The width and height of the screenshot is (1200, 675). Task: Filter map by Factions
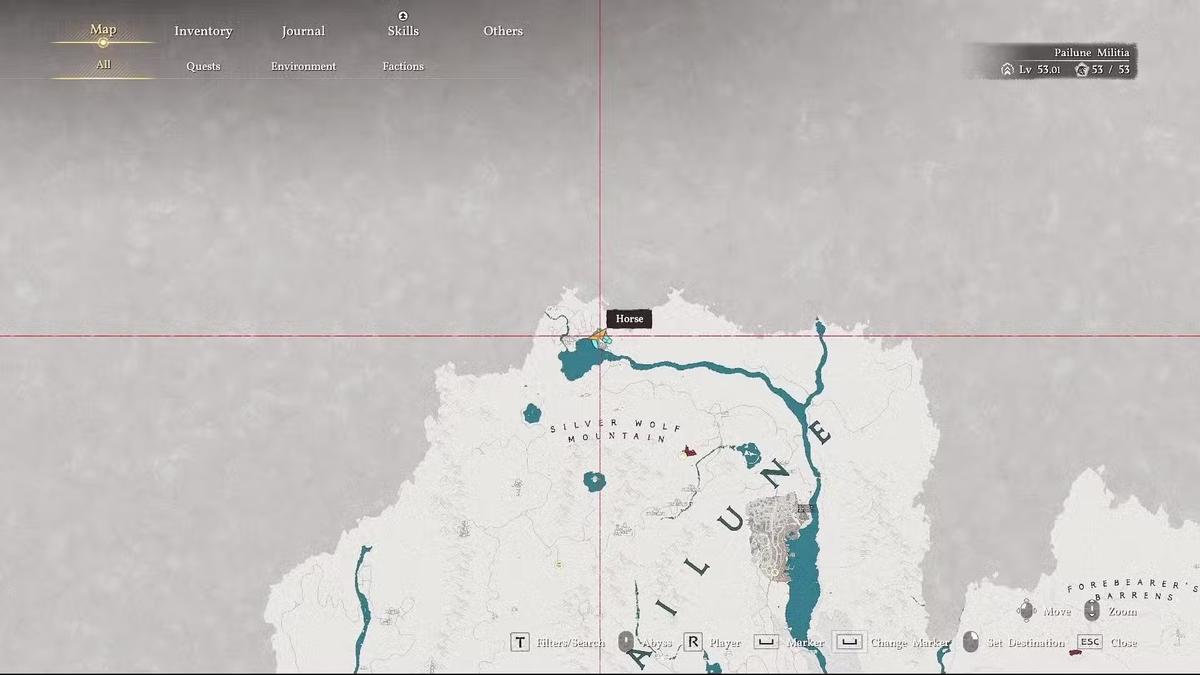[x=403, y=66]
